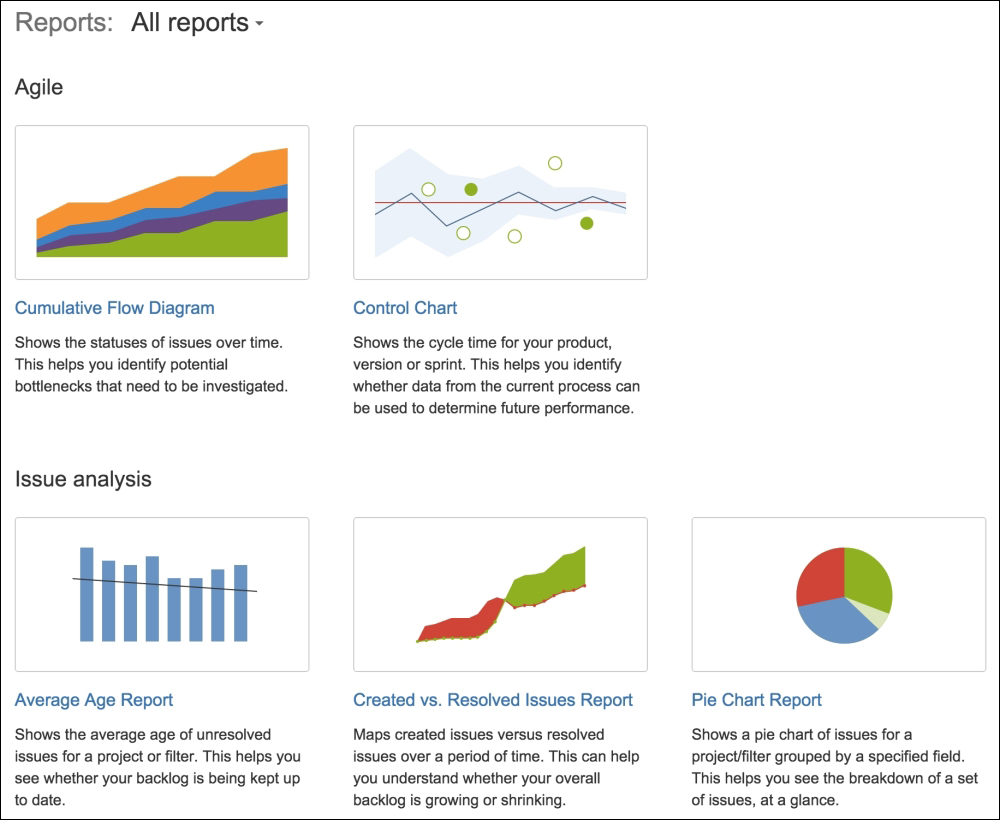Open the All reports dropdown
1000x820 pixels.
coord(197,23)
